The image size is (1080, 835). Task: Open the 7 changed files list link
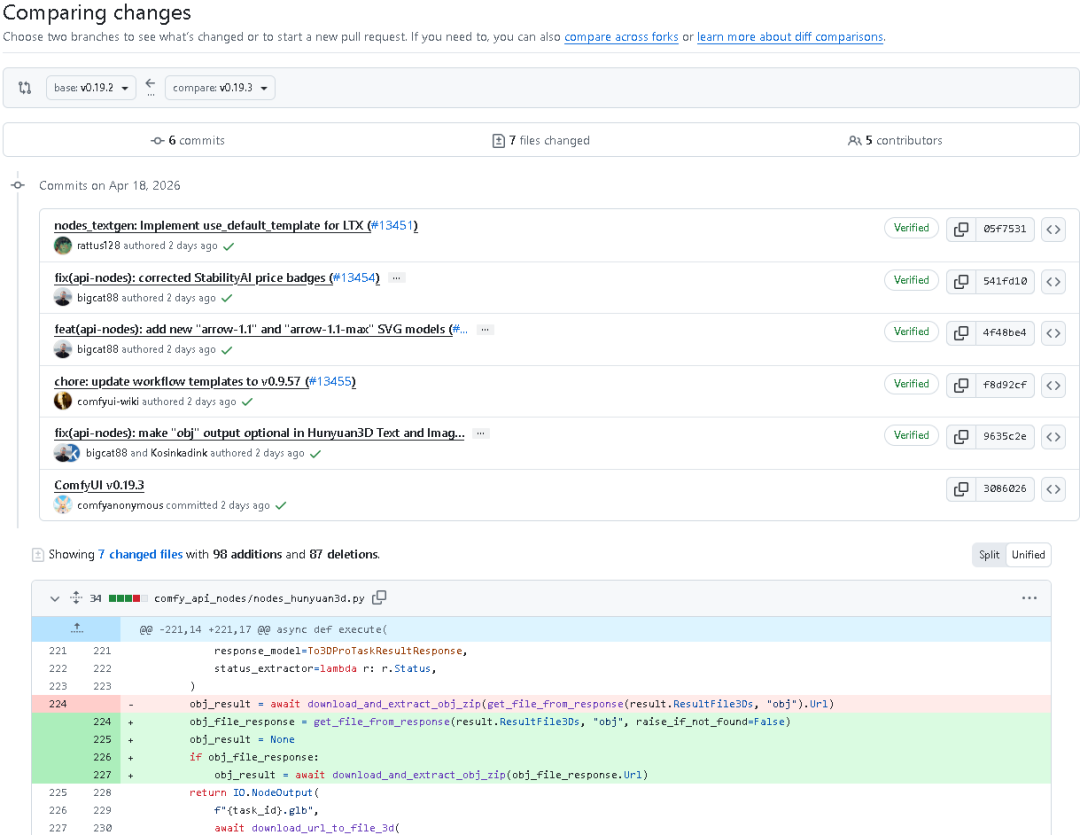(140, 555)
